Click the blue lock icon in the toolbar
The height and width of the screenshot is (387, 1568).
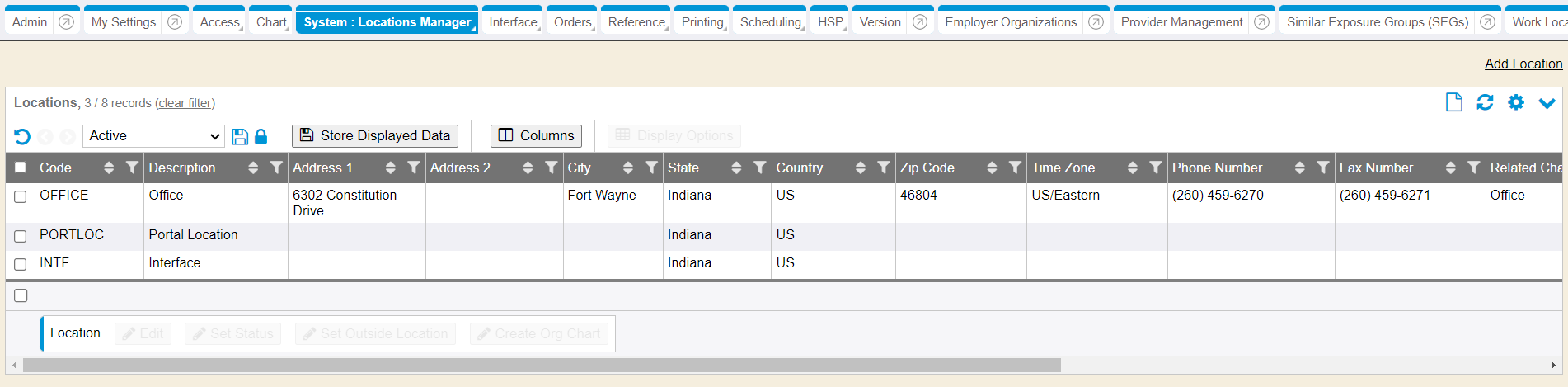pos(261,136)
